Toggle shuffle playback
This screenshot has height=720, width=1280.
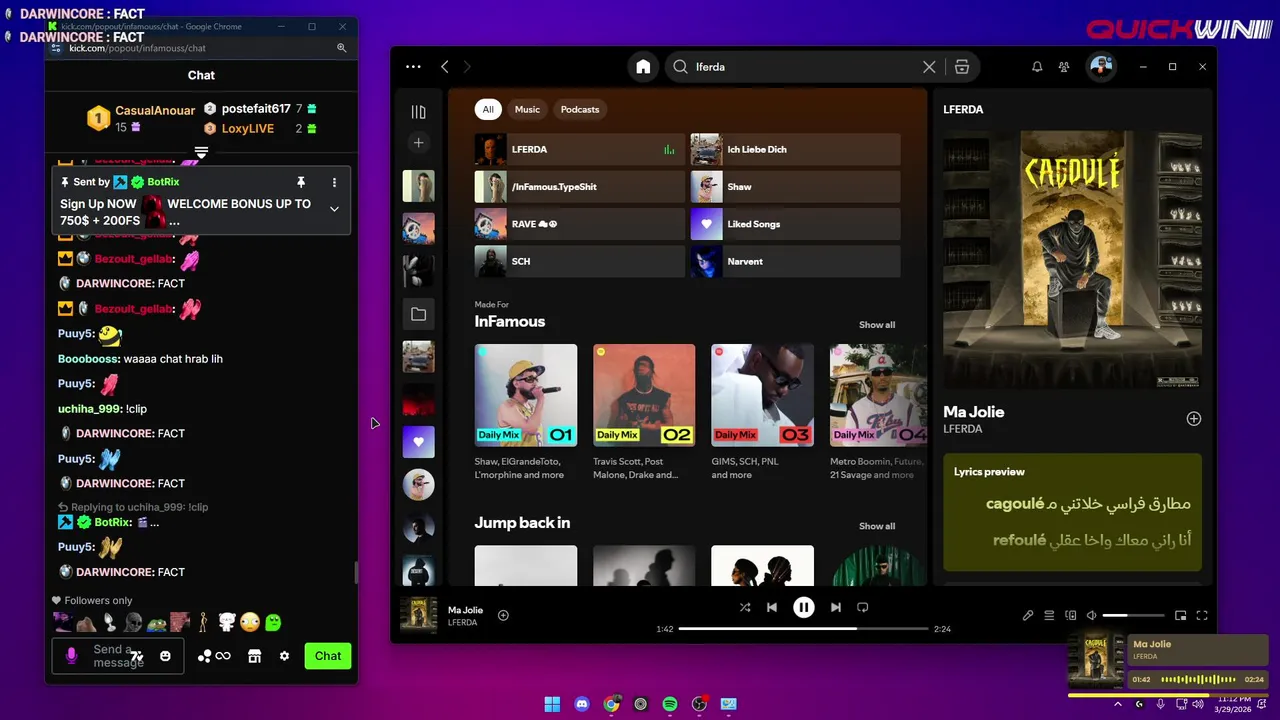tap(745, 607)
